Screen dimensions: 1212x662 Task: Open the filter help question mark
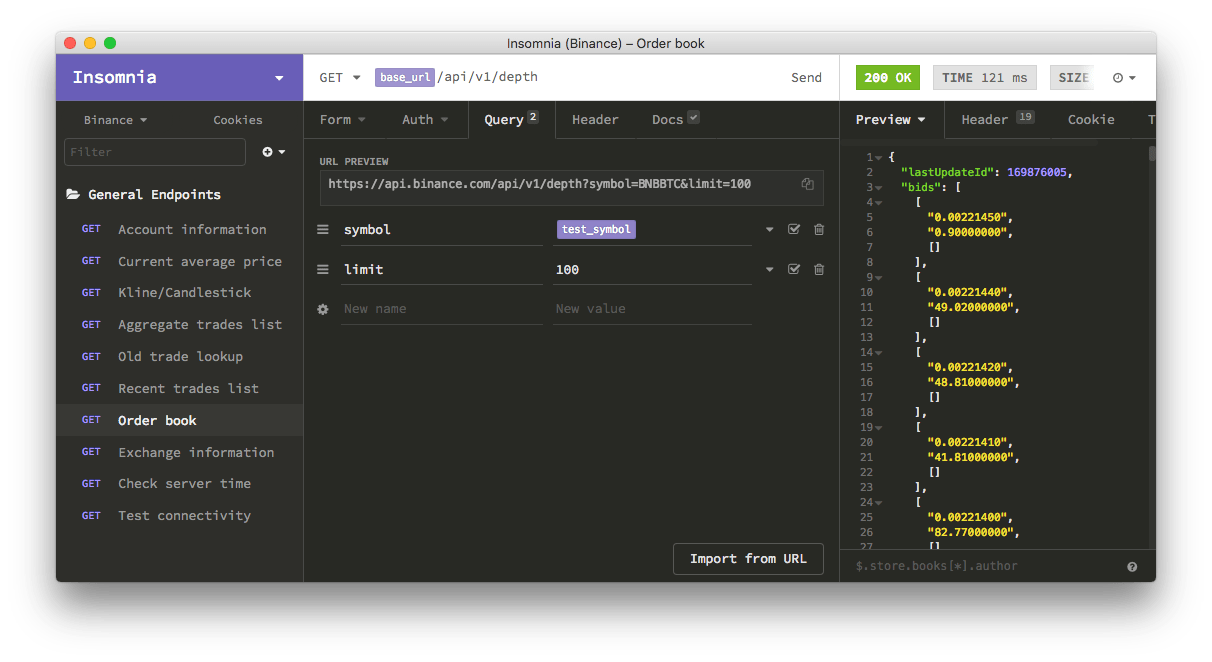pos(1132,566)
